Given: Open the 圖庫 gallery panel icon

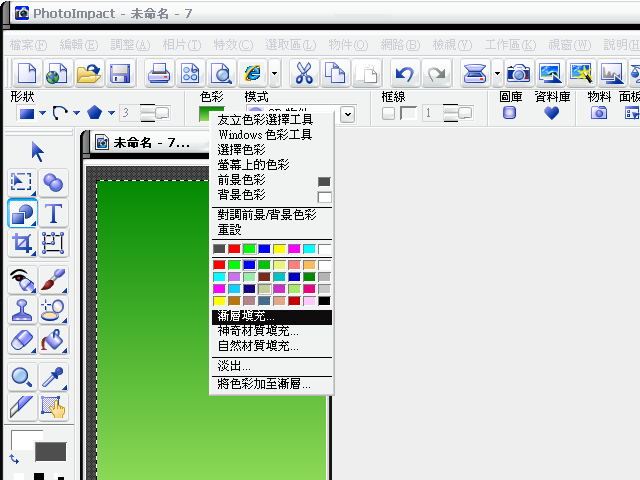Looking at the screenshot, I should 509,113.
